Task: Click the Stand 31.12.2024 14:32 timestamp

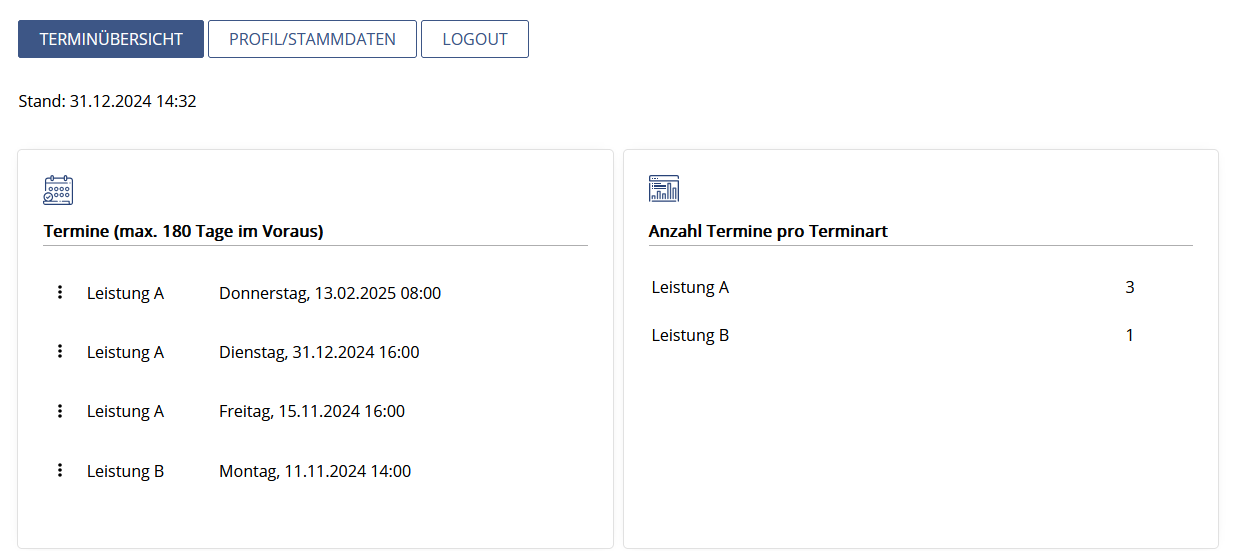Action: (107, 101)
